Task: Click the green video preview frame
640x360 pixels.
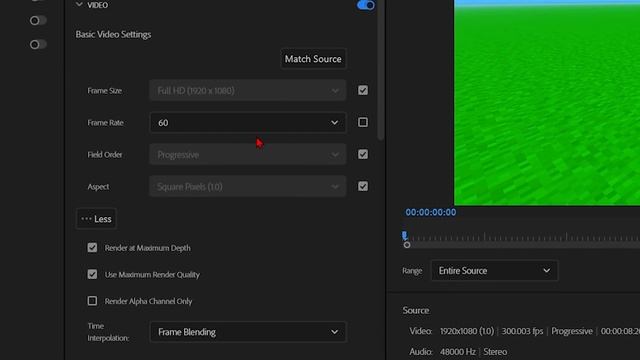Action: pos(547,102)
